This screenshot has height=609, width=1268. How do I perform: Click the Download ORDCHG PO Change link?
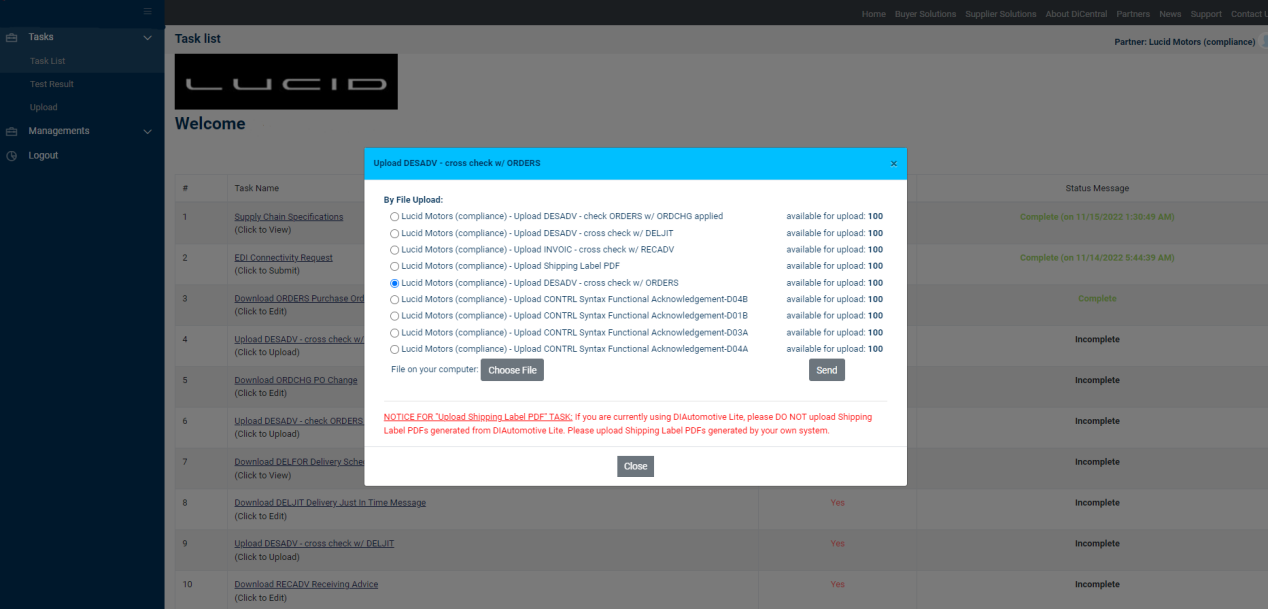[x=296, y=381]
